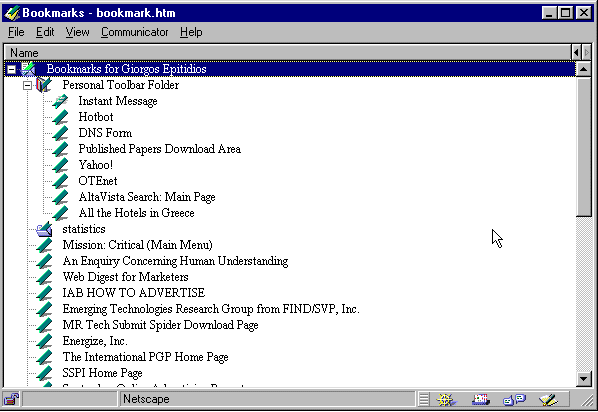Image resolution: width=598 pixels, height=412 pixels.
Task: Open the Discussions icon in the component bar
Action: [514, 399]
